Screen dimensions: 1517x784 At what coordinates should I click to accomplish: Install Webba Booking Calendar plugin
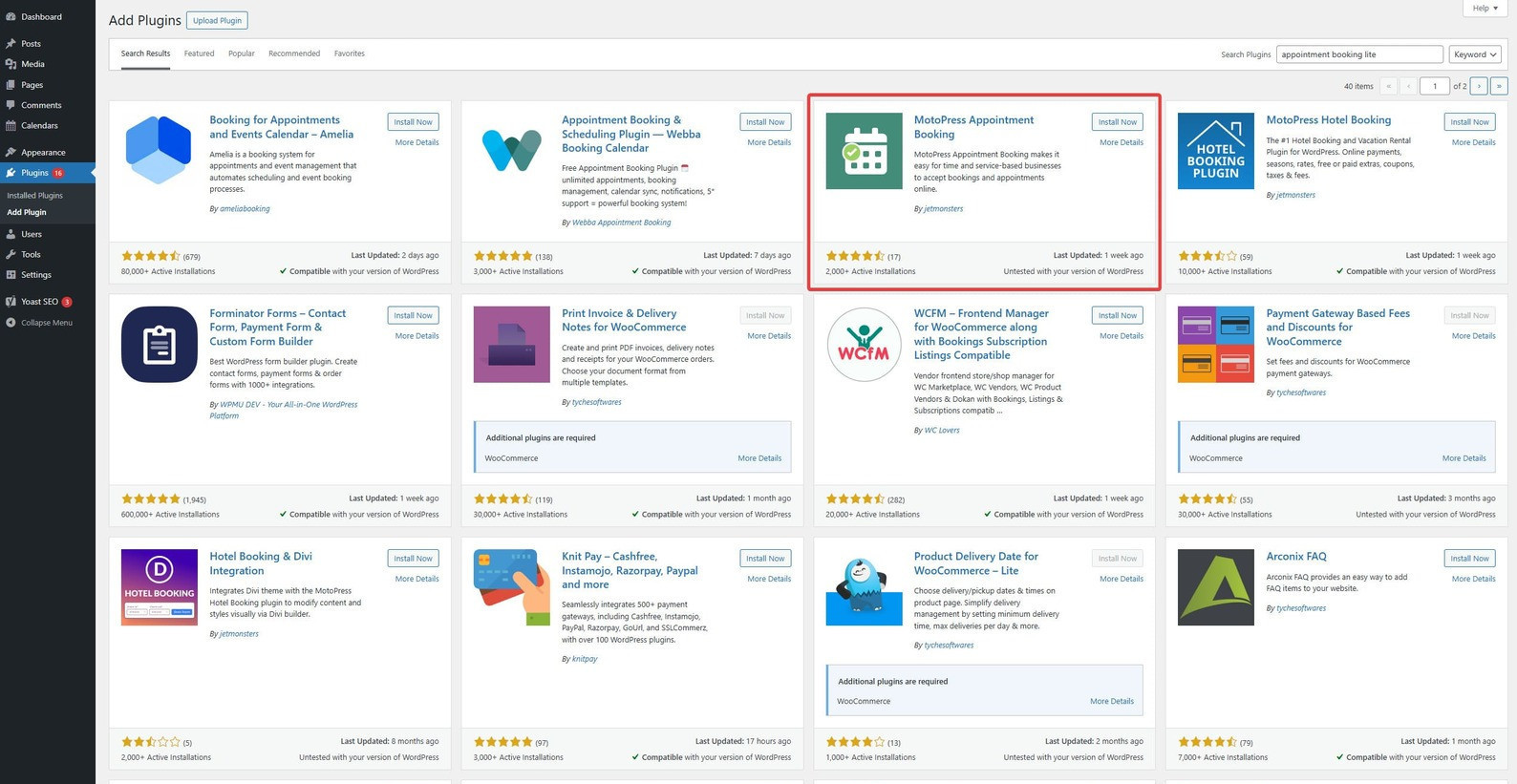[765, 122]
